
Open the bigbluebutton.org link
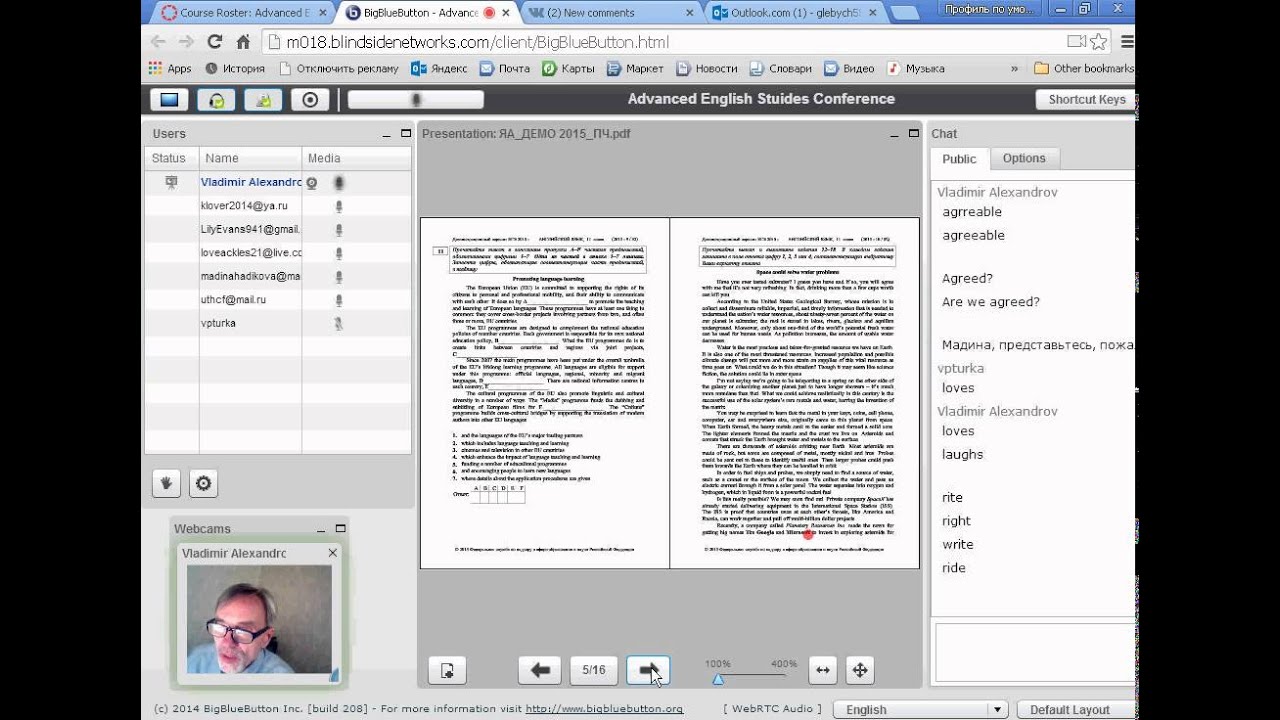[604, 709]
